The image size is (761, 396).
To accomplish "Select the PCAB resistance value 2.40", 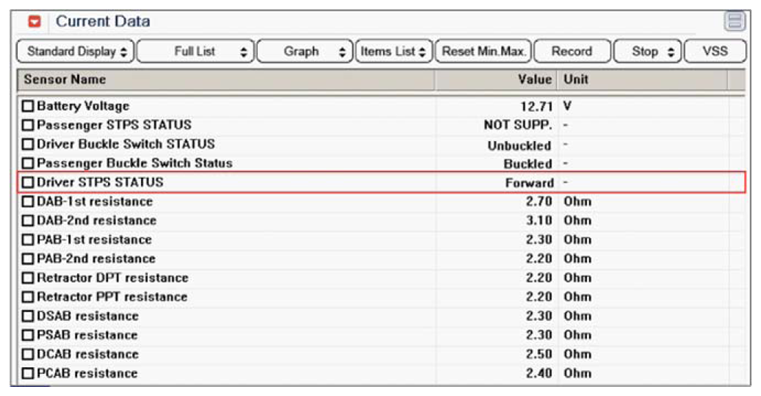I will click(x=539, y=373).
